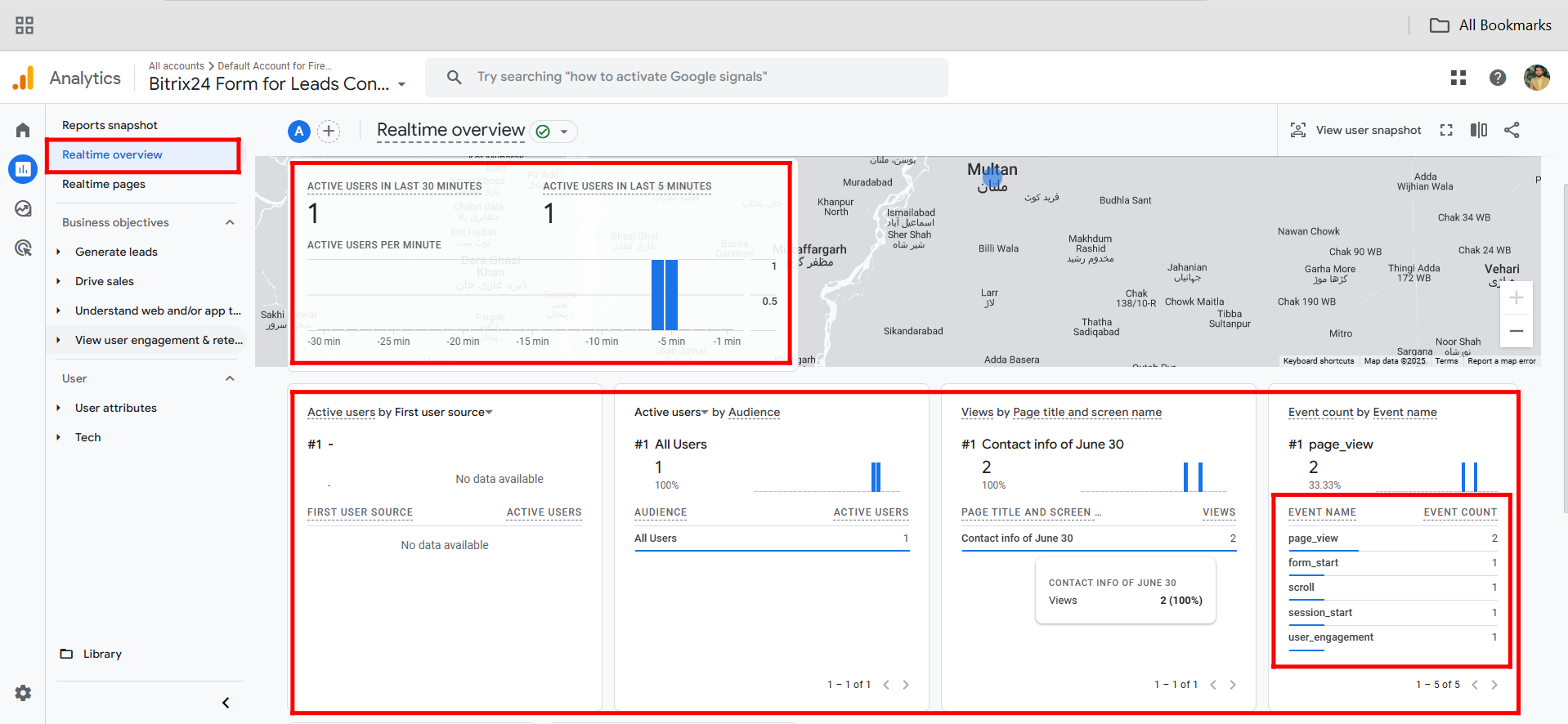Click Default Account for Fire breadcrumb
This screenshot has width=1568, height=724.
click(x=275, y=66)
